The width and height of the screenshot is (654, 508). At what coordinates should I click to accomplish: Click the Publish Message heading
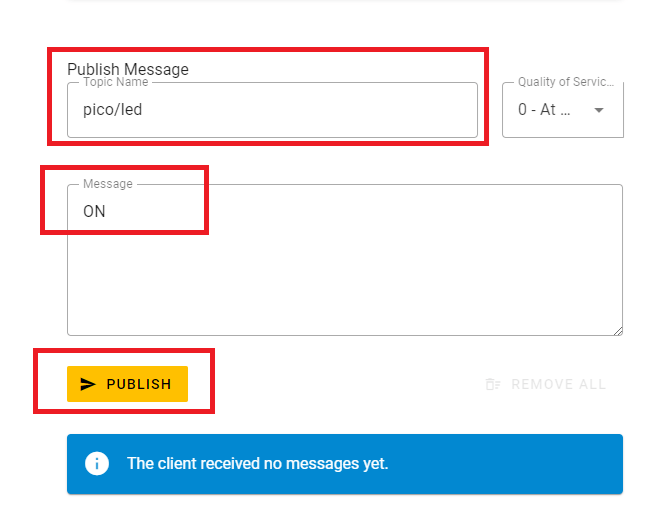click(128, 69)
